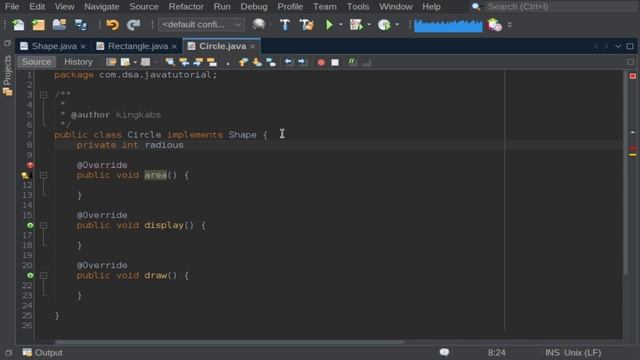Click the Profile Project icon
The height and width of the screenshot is (360, 640).
tap(384, 25)
